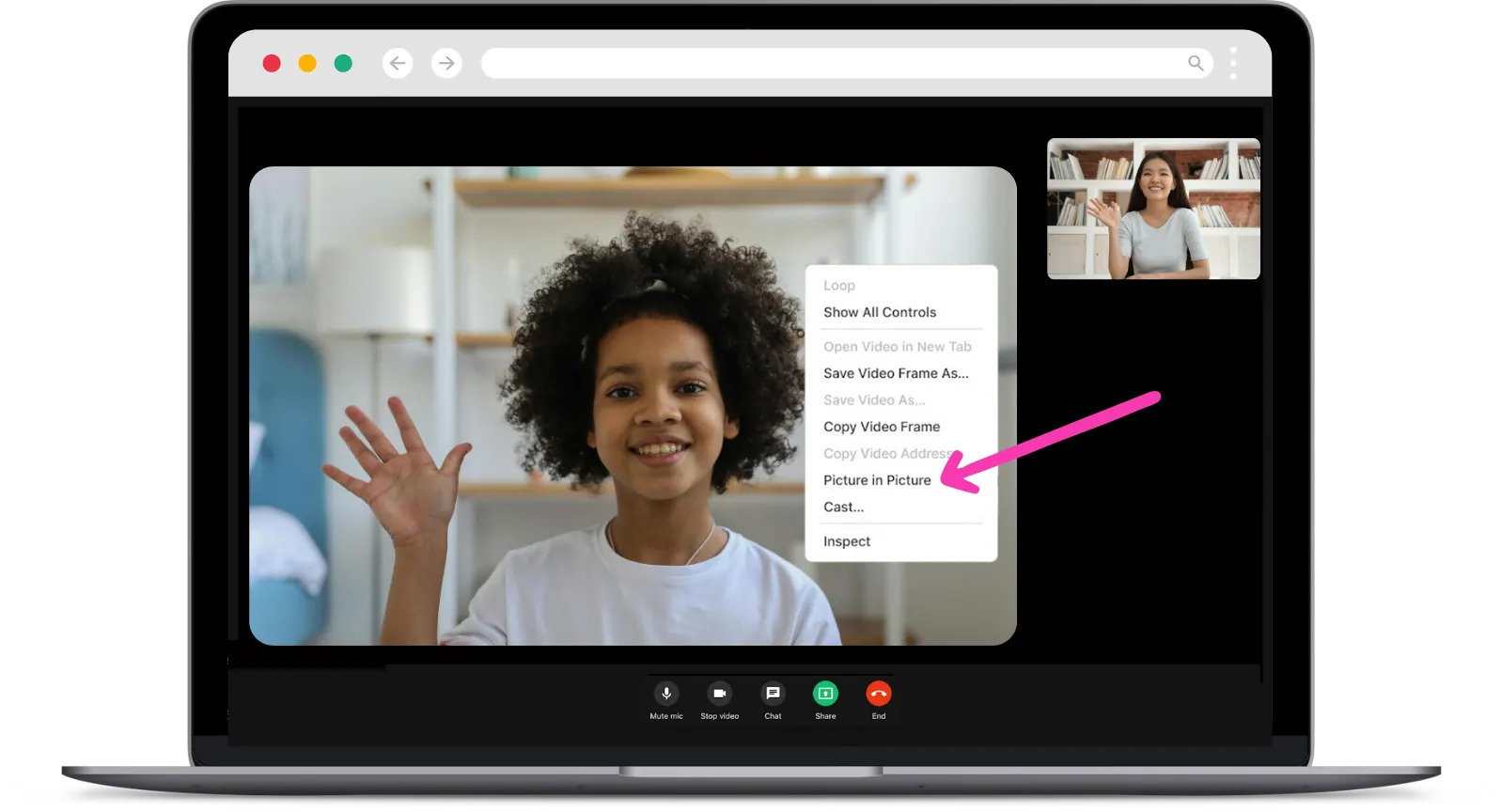End the call with the red button
Image resolution: width=1501 pixels, height=812 pixels.
(879, 694)
